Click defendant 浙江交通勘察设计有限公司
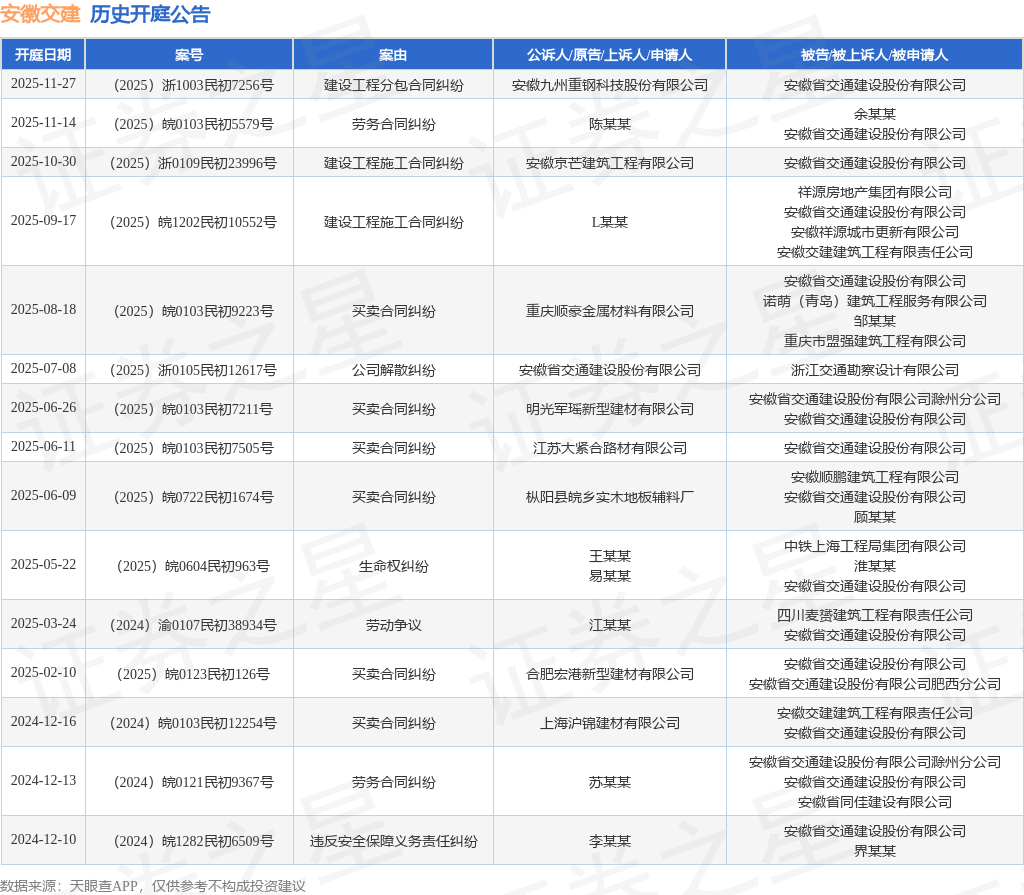Screen dimensions: 1024x895 point(874,370)
